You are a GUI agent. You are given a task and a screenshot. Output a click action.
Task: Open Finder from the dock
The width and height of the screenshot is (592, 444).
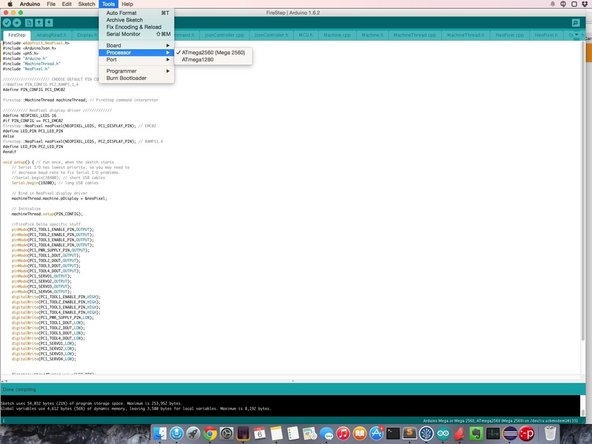click(160, 433)
